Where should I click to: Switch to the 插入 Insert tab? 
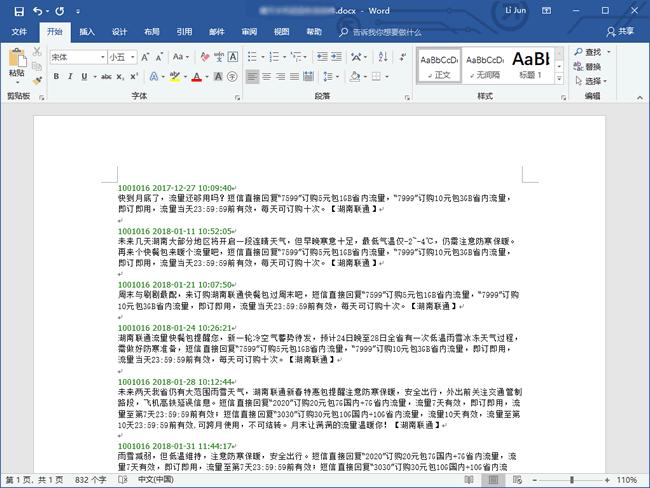87,32
